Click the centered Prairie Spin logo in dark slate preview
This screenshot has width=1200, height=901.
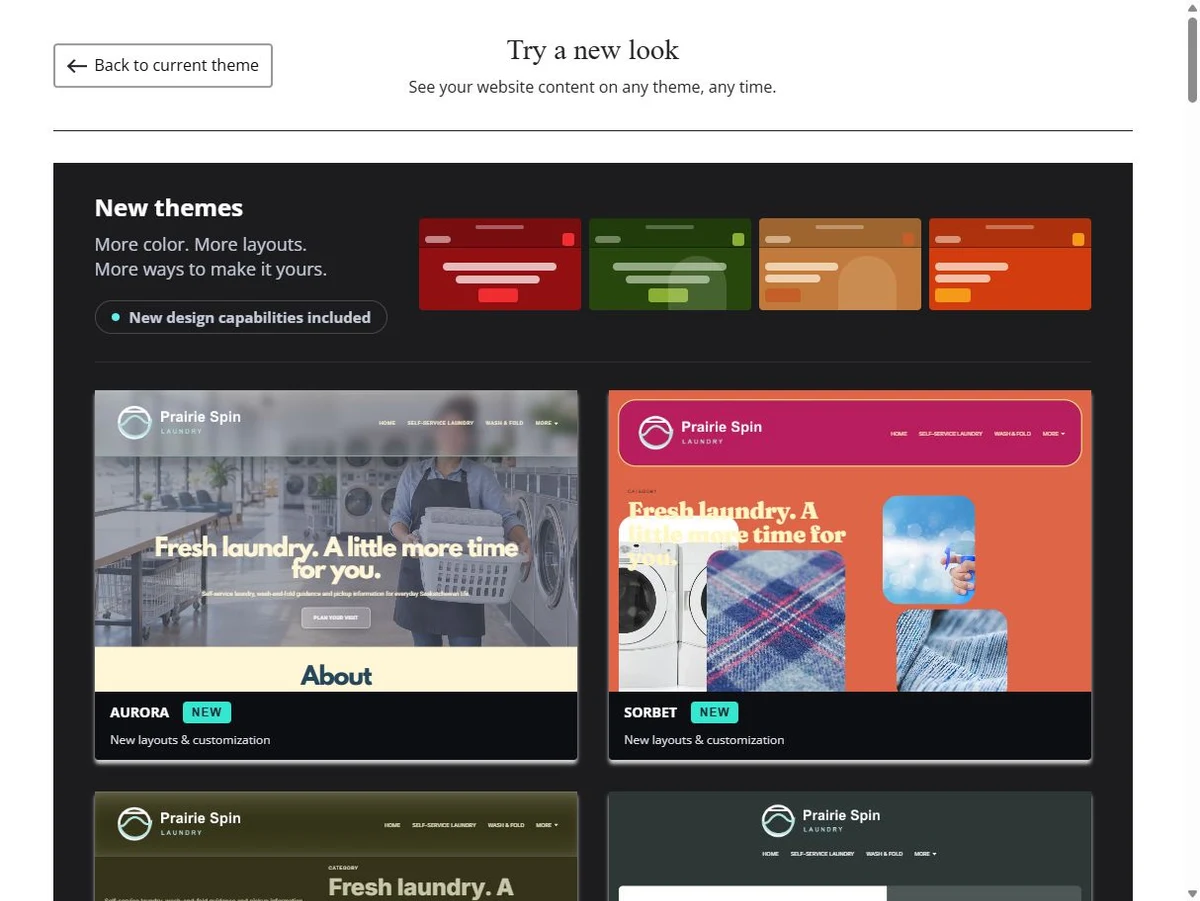click(x=821, y=821)
